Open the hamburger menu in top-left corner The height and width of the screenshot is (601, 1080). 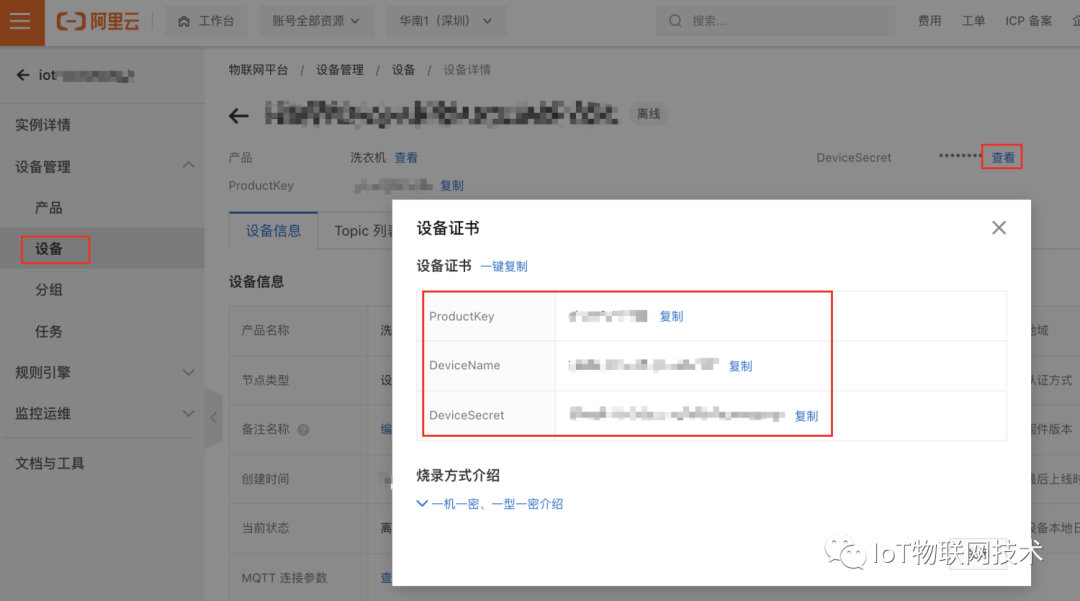21,21
